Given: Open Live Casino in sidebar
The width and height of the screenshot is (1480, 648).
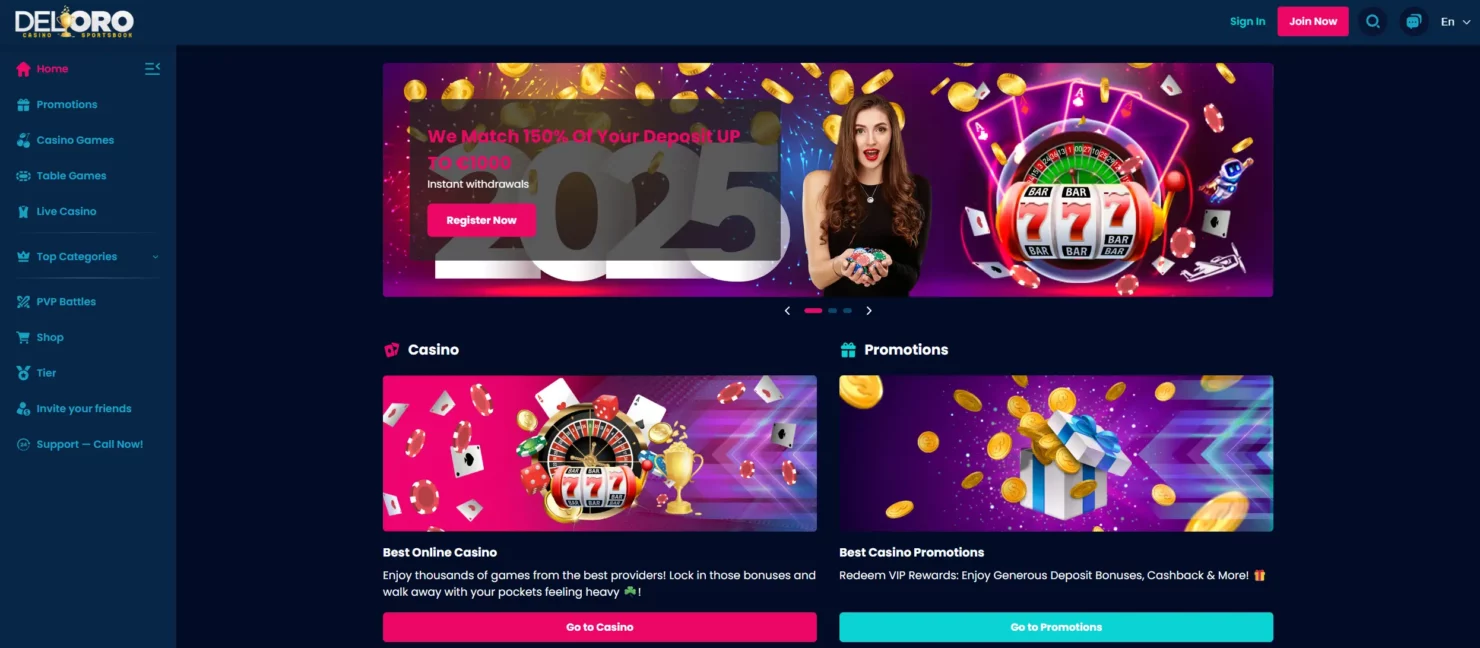Looking at the screenshot, I should (x=57, y=211).
